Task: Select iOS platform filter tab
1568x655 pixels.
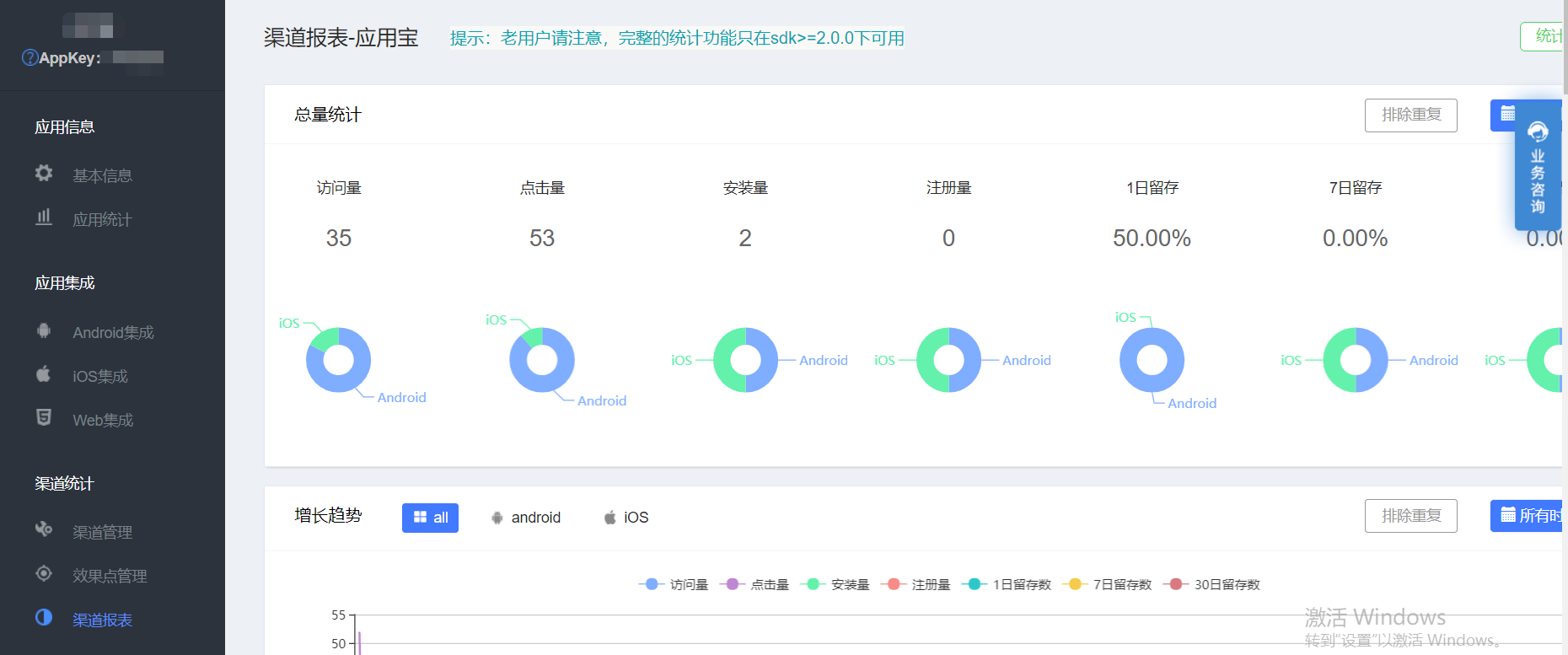Action: (x=626, y=518)
